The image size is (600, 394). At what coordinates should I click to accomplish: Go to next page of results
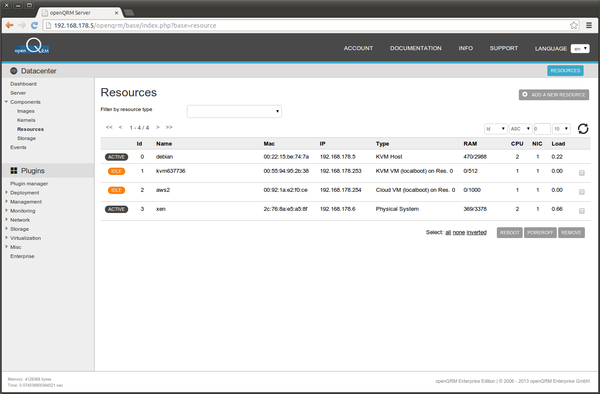[158, 127]
